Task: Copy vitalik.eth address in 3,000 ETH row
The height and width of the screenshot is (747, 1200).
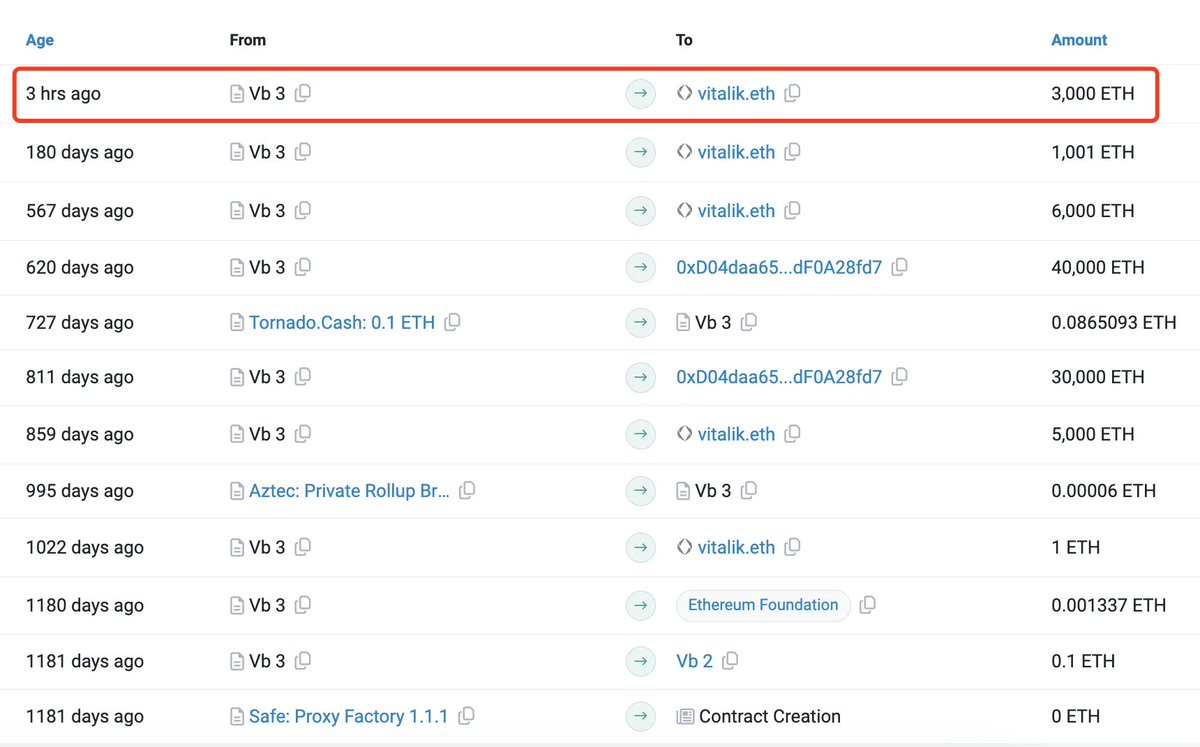Action: pos(793,93)
